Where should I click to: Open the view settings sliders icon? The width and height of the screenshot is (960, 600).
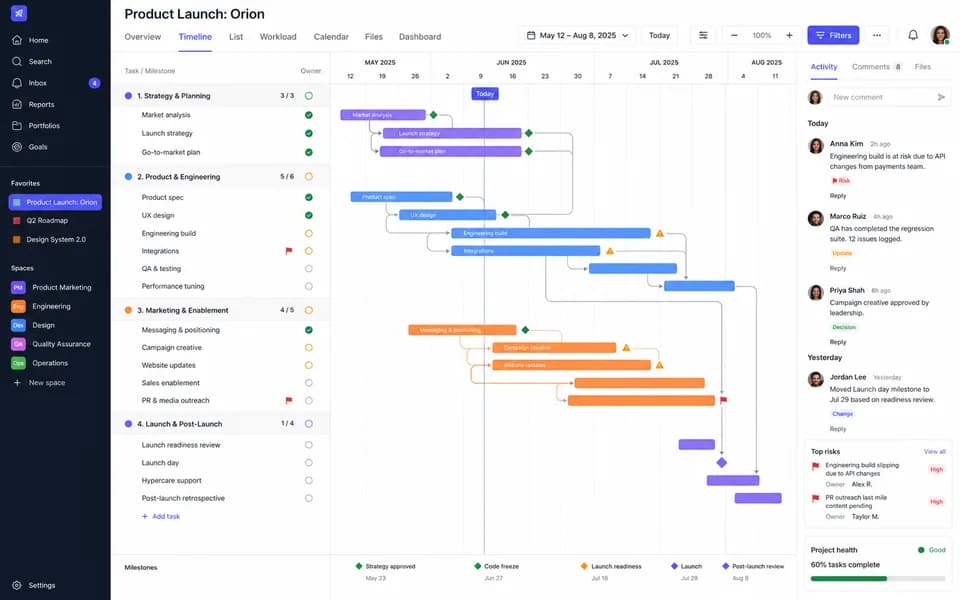pos(703,35)
